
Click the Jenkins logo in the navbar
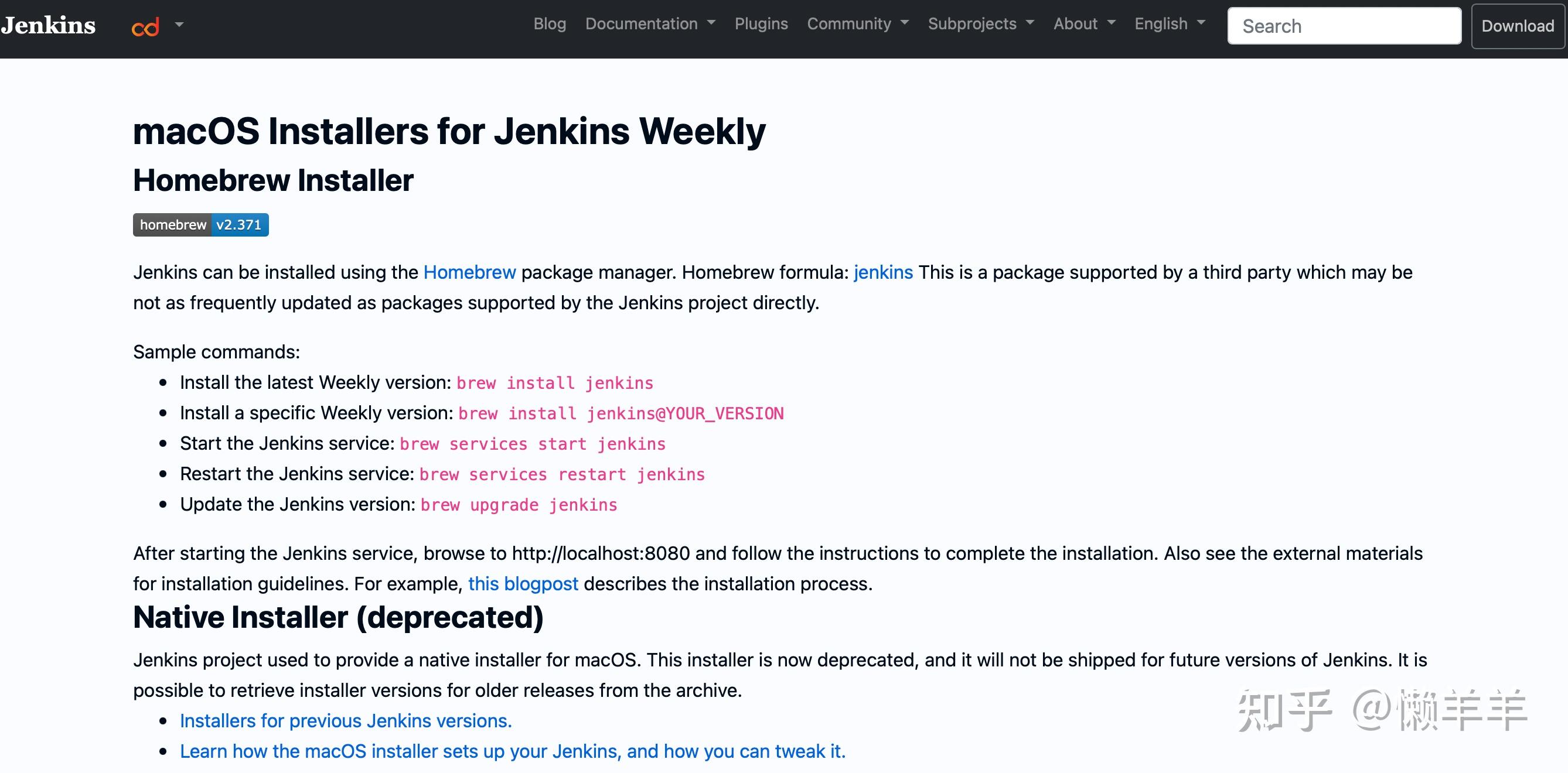click(x=49, y=25)
